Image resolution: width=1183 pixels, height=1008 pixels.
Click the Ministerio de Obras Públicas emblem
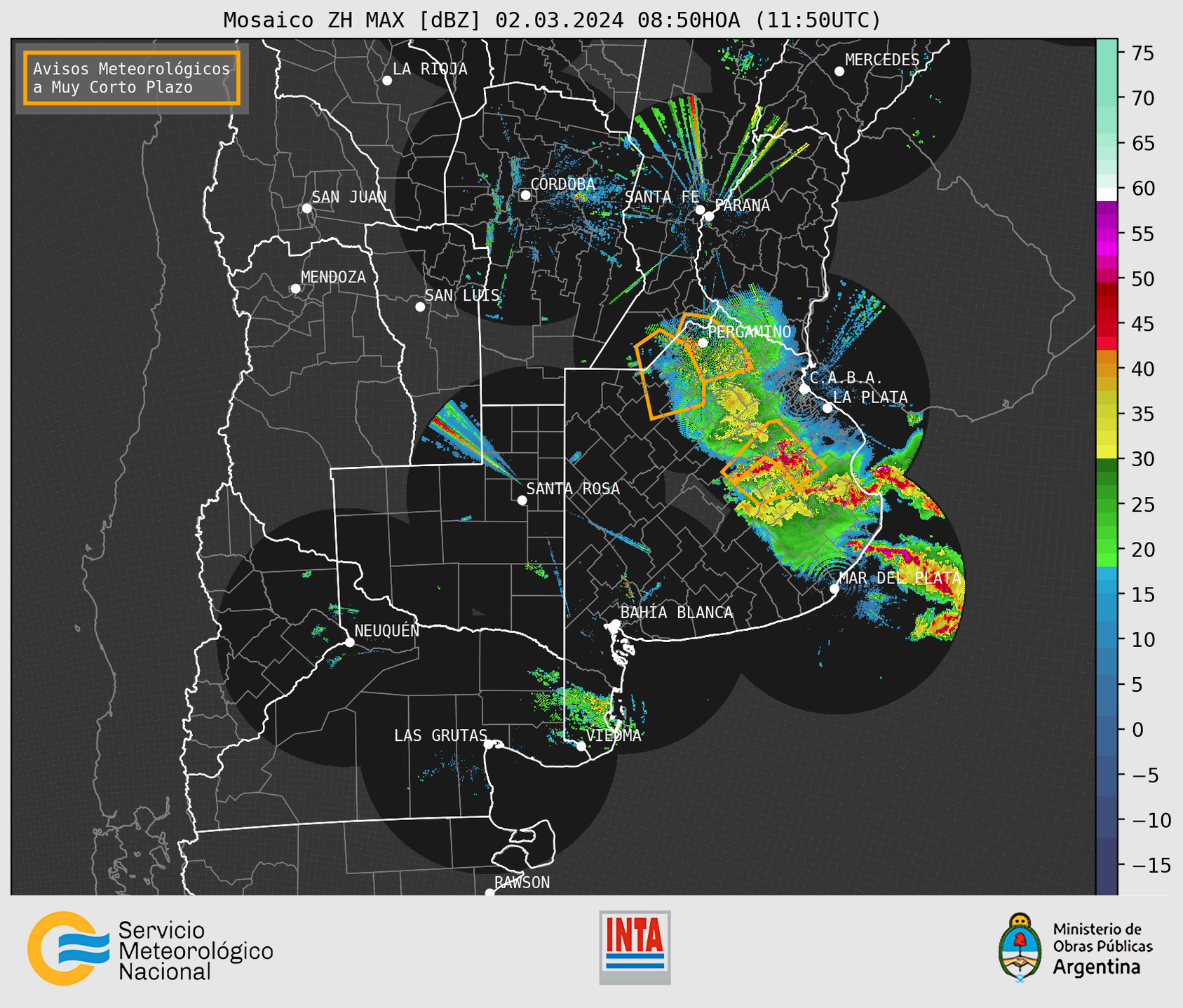pos(1020,948)
